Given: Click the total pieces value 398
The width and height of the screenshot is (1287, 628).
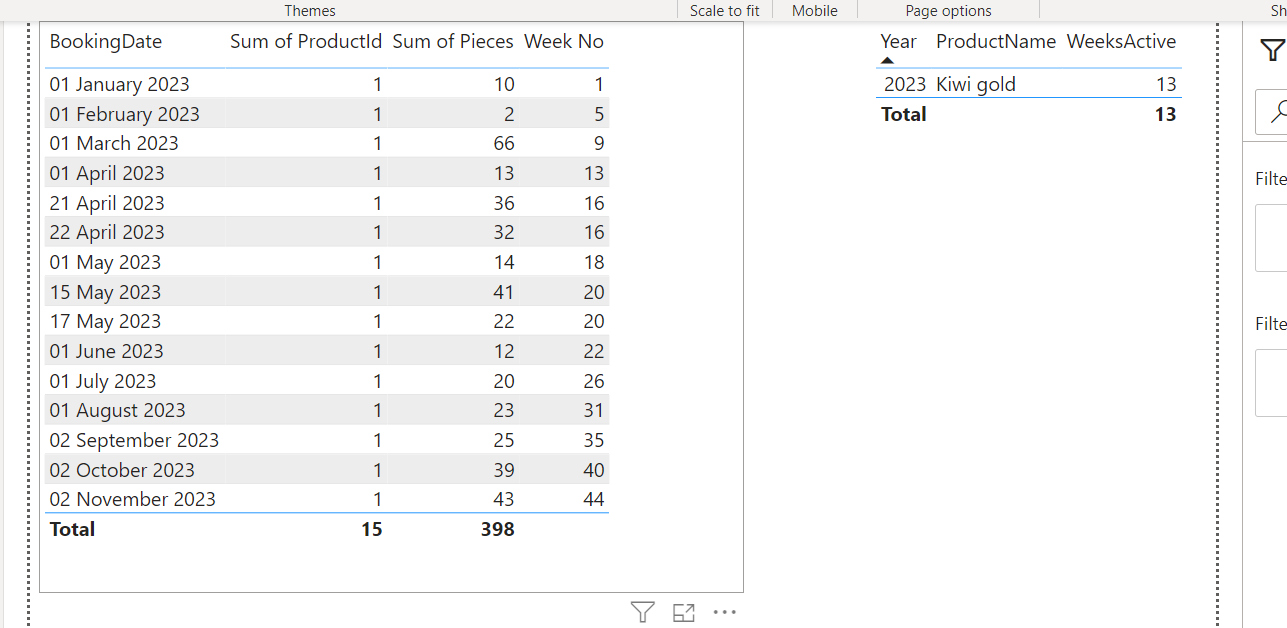Looking at the screenshot, I should (x=497, y=529).
